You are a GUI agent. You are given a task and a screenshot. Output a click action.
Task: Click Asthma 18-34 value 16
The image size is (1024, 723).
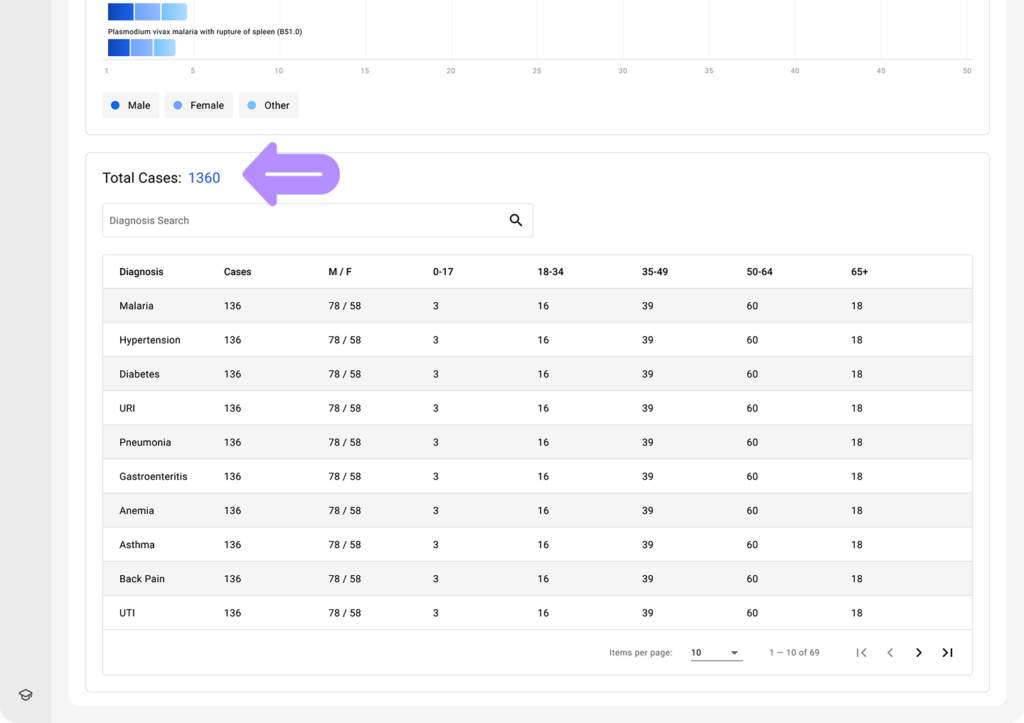pyautogui.click(x=543, y=544)
